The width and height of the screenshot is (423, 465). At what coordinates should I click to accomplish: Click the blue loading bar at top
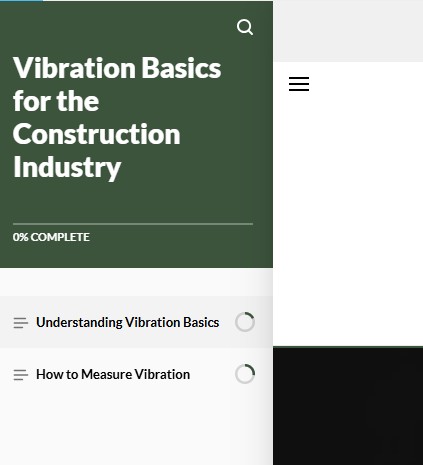(x=21, y=1)
